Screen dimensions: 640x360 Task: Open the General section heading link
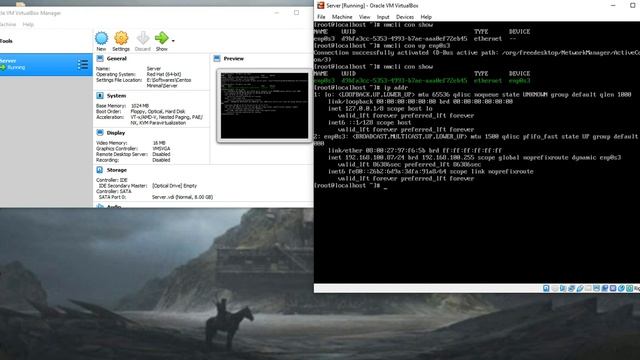[117, 59]
